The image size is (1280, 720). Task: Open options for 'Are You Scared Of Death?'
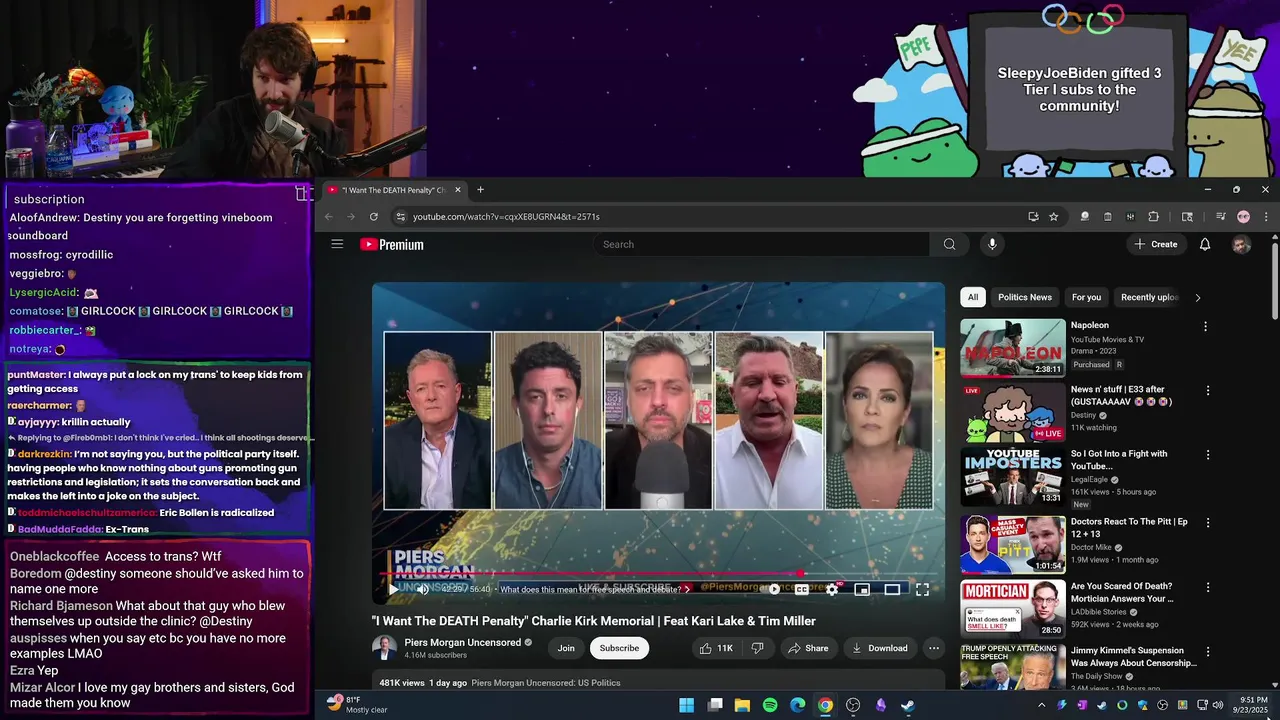(1208, 588)
